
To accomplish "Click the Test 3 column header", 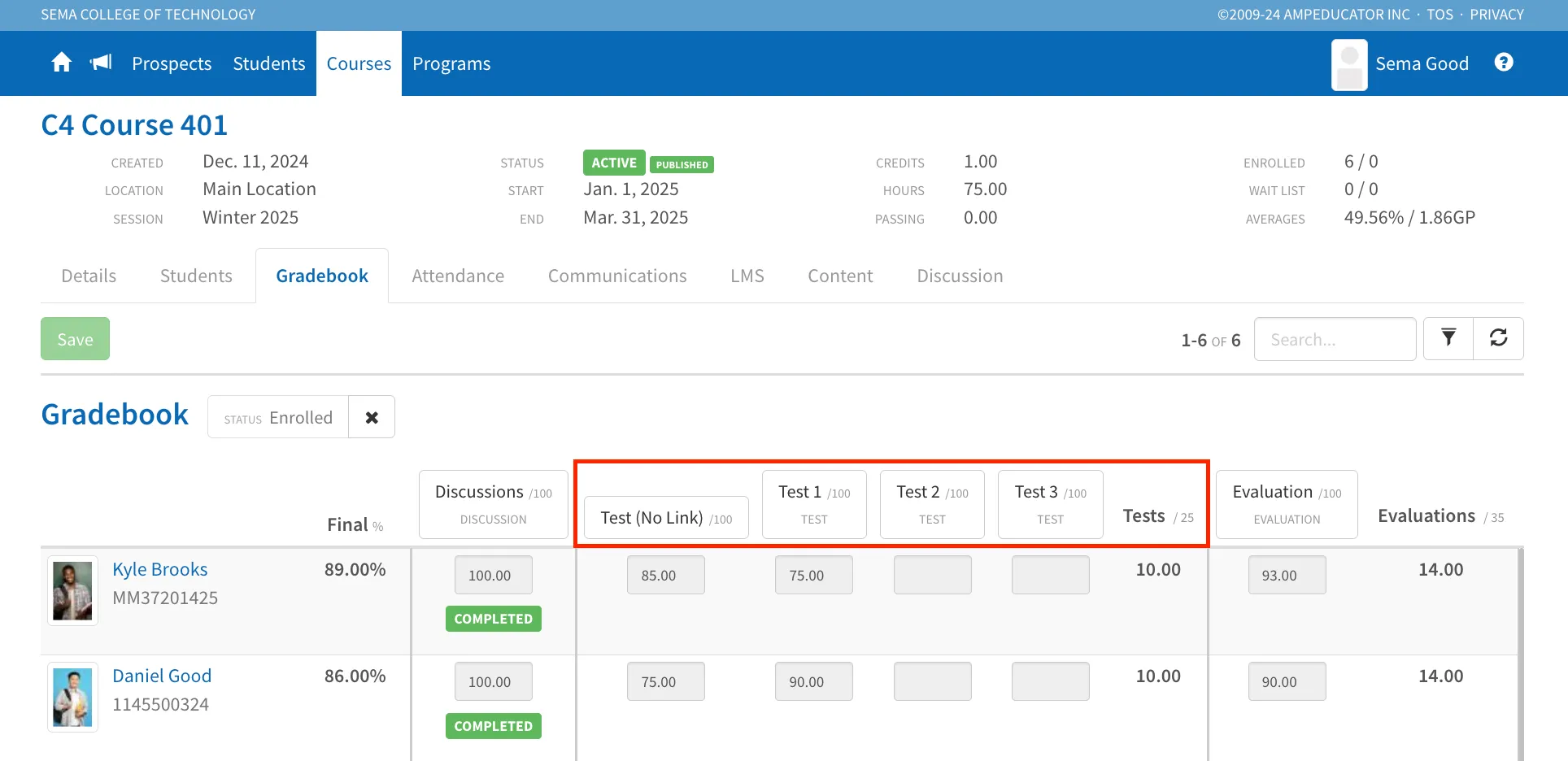I will 1050,504.
